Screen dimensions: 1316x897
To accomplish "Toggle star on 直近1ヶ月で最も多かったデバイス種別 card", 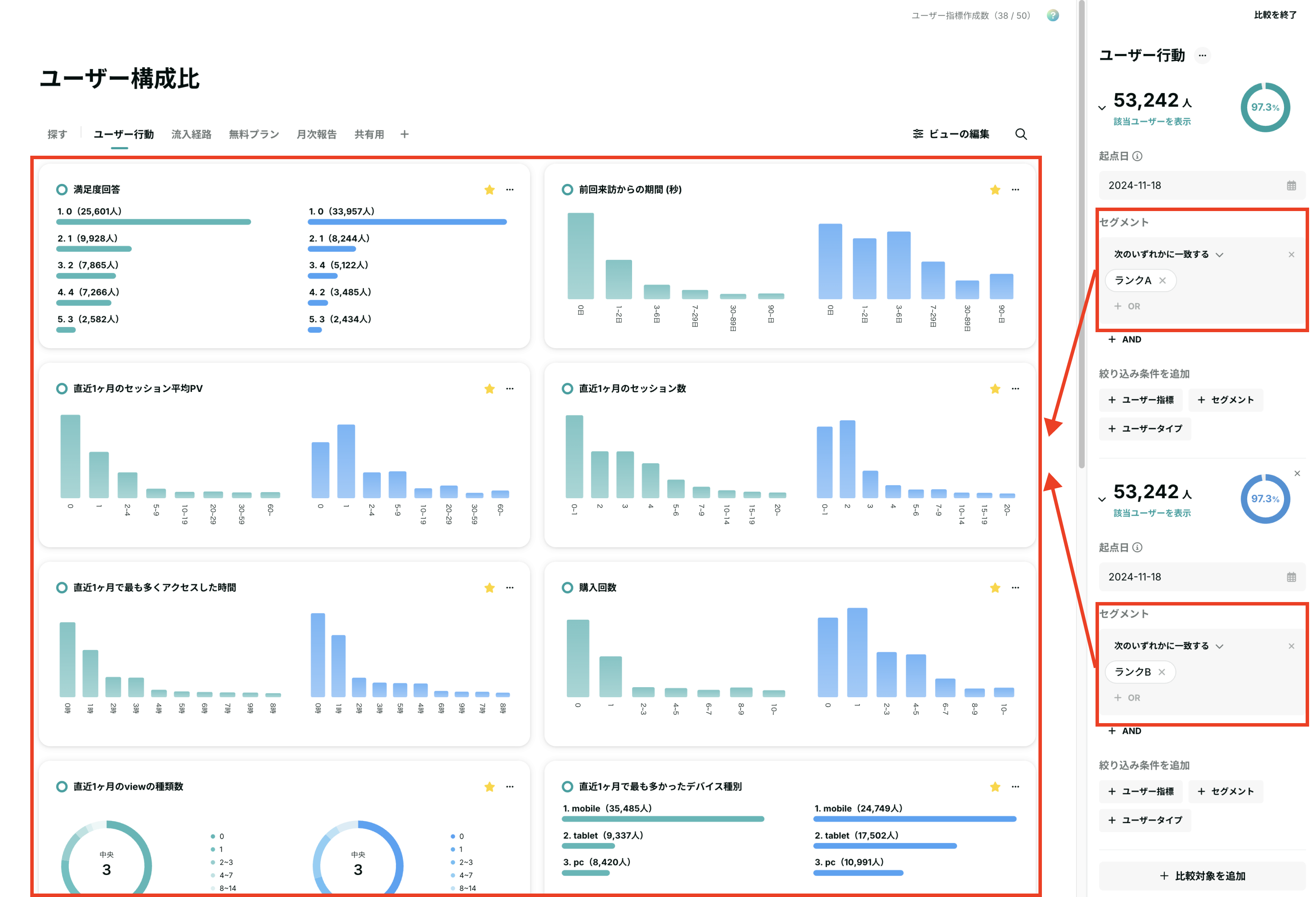I will 995,787.
